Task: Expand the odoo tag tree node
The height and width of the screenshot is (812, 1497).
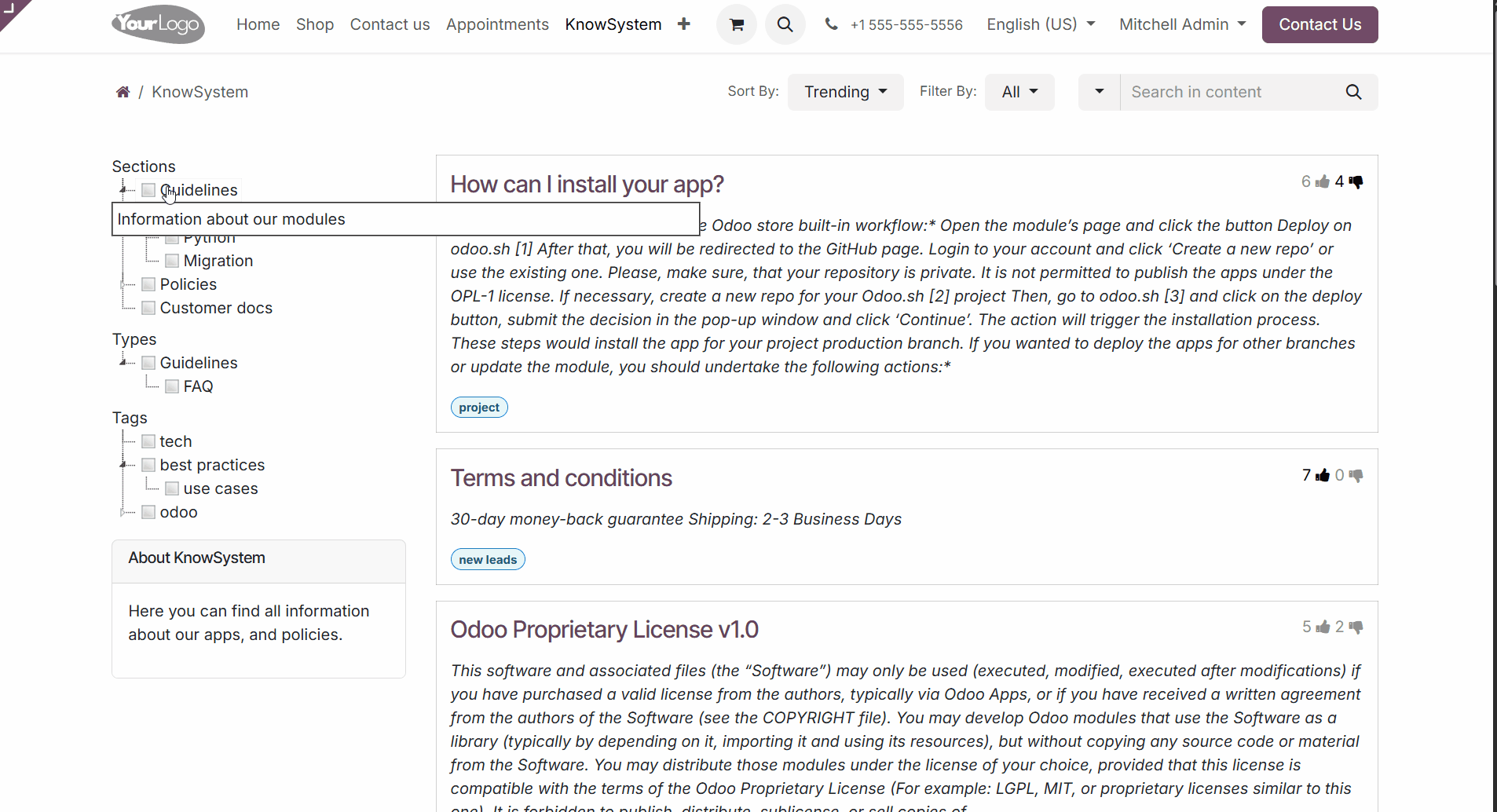Action: 123,512
